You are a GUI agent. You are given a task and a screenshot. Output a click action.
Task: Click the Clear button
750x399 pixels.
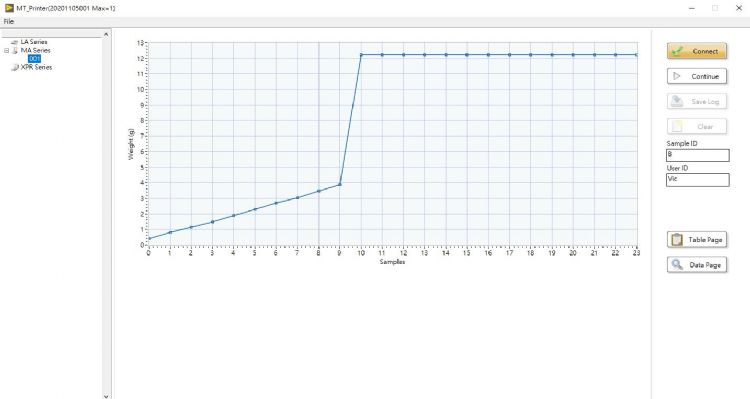pyautogui.click(x=697, y=126)
